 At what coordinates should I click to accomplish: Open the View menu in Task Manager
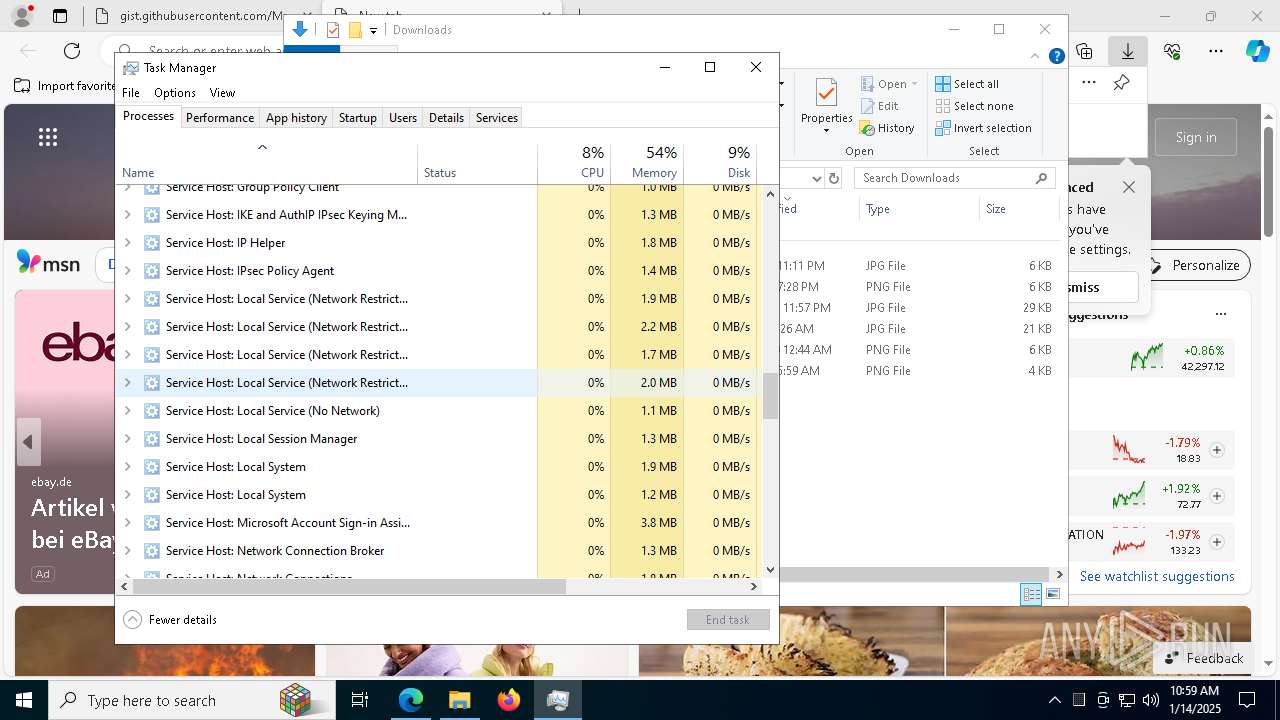222,93
